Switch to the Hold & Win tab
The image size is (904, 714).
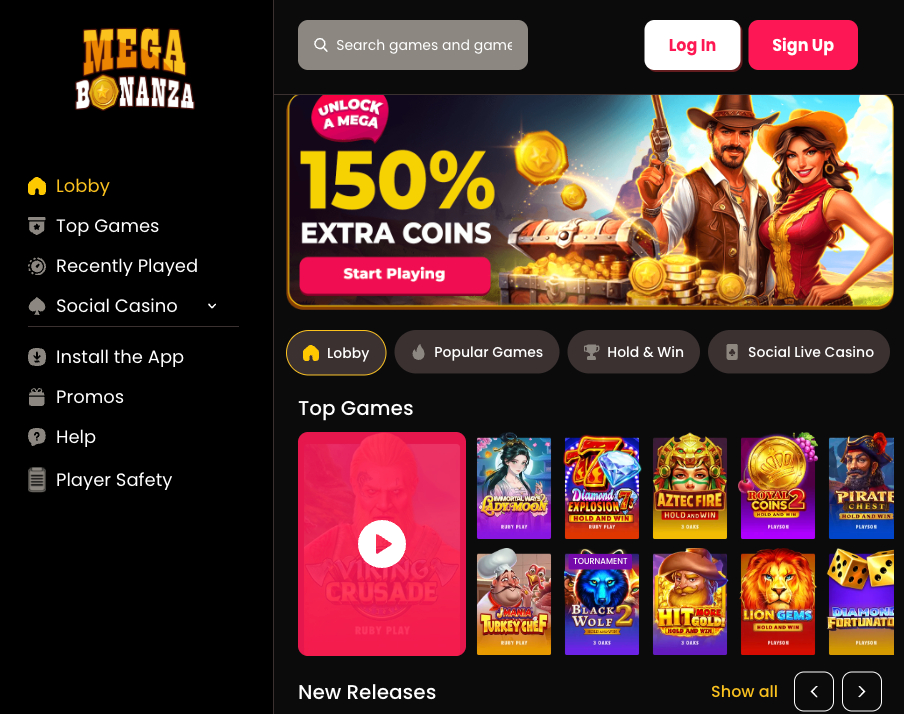tap(634, 352)
